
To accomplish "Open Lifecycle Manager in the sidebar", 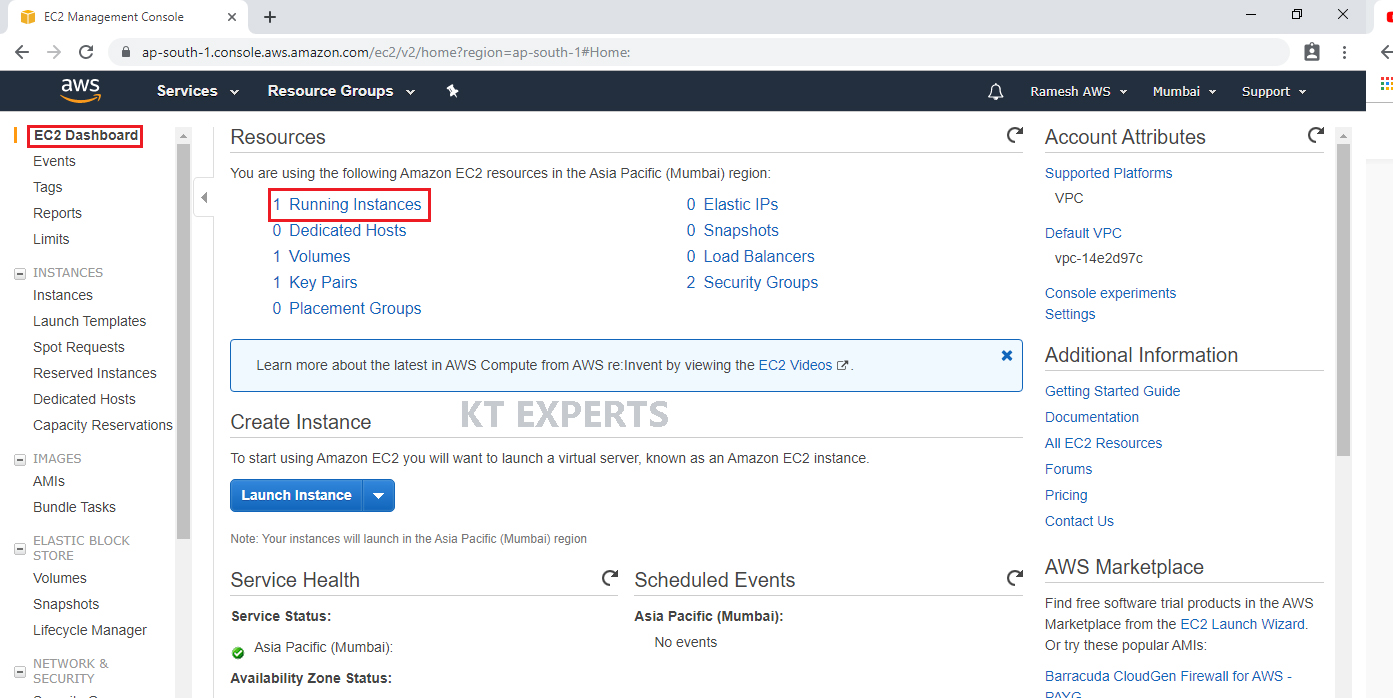I will point(90,630).
